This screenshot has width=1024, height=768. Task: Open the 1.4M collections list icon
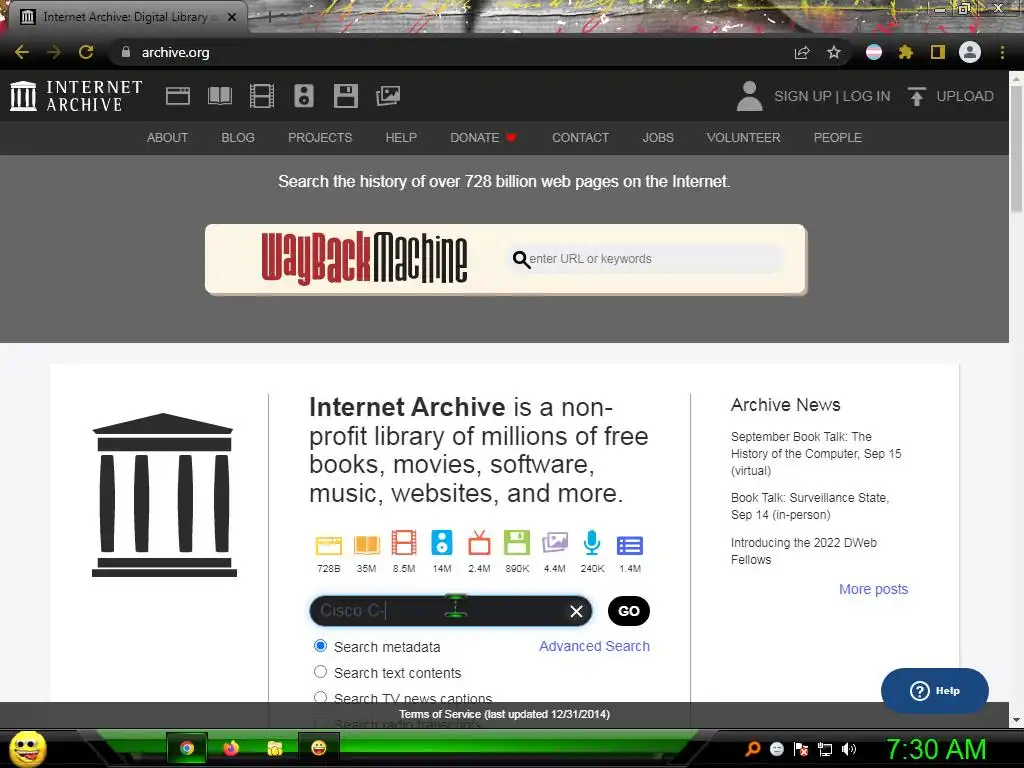630,545
